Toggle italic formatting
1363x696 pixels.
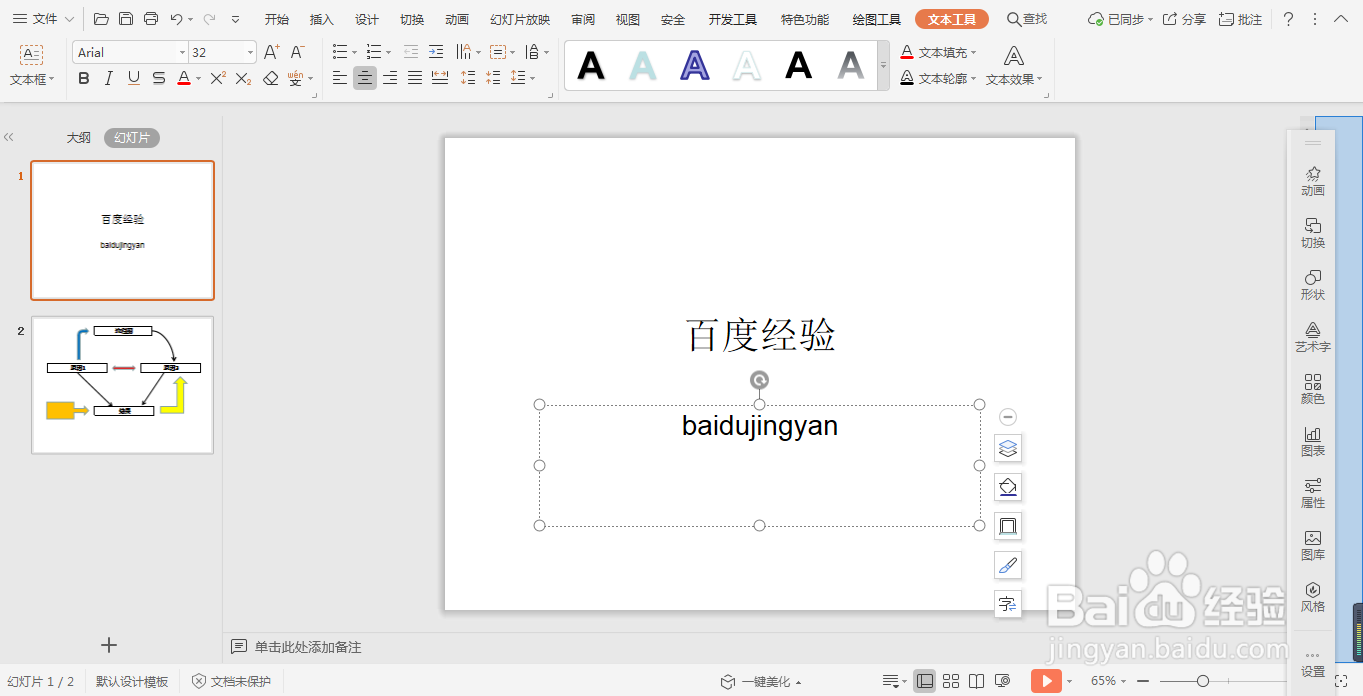[x=108, y=78]
